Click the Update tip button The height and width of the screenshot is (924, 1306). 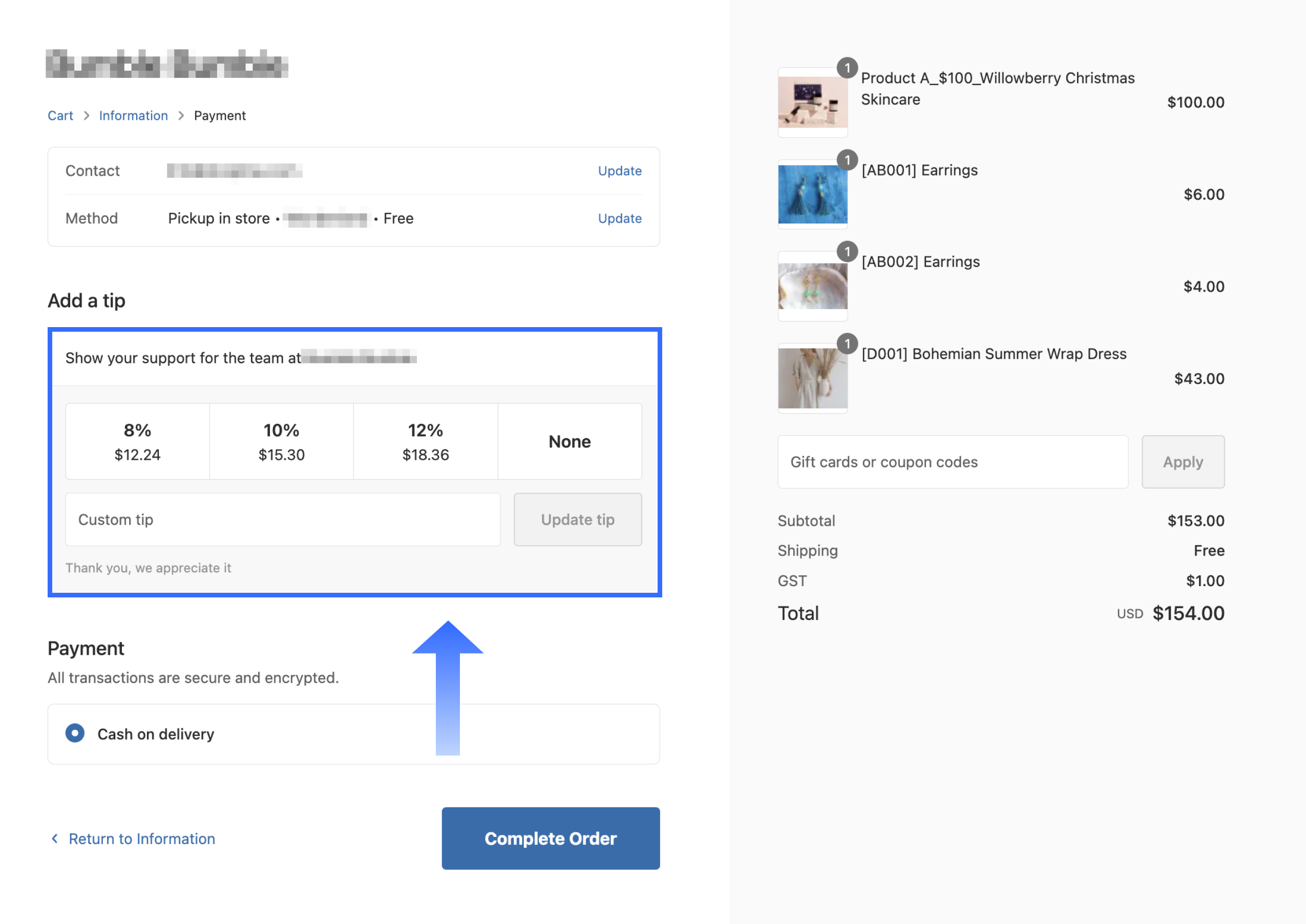(x=578, y=520)
